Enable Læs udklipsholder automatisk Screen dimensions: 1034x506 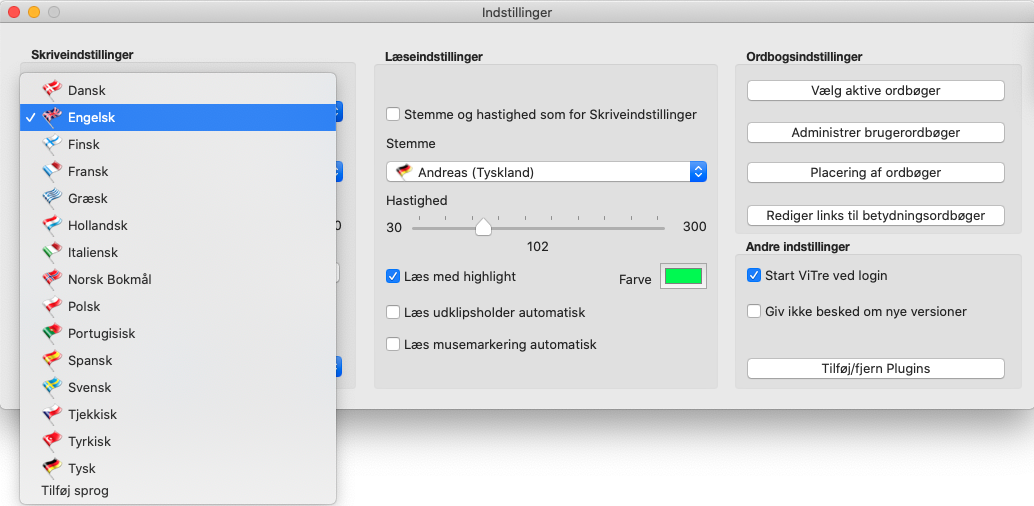394,313
